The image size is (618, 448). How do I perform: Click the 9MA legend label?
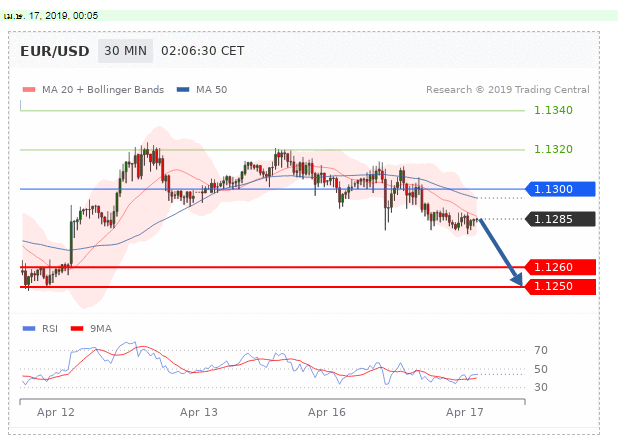[x=101, y=329]
